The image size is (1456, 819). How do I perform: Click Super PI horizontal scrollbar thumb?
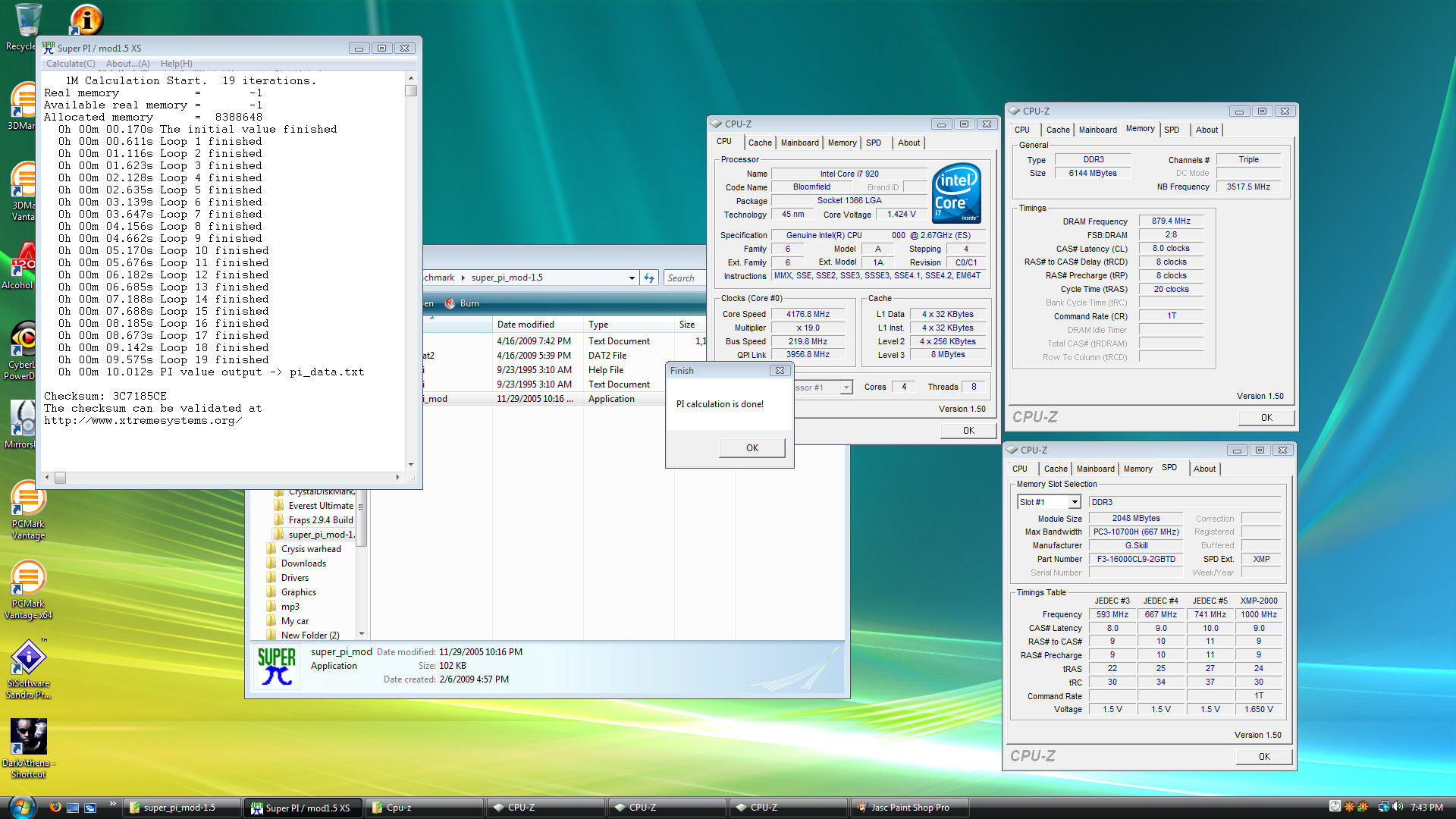[x=61, y=478]
